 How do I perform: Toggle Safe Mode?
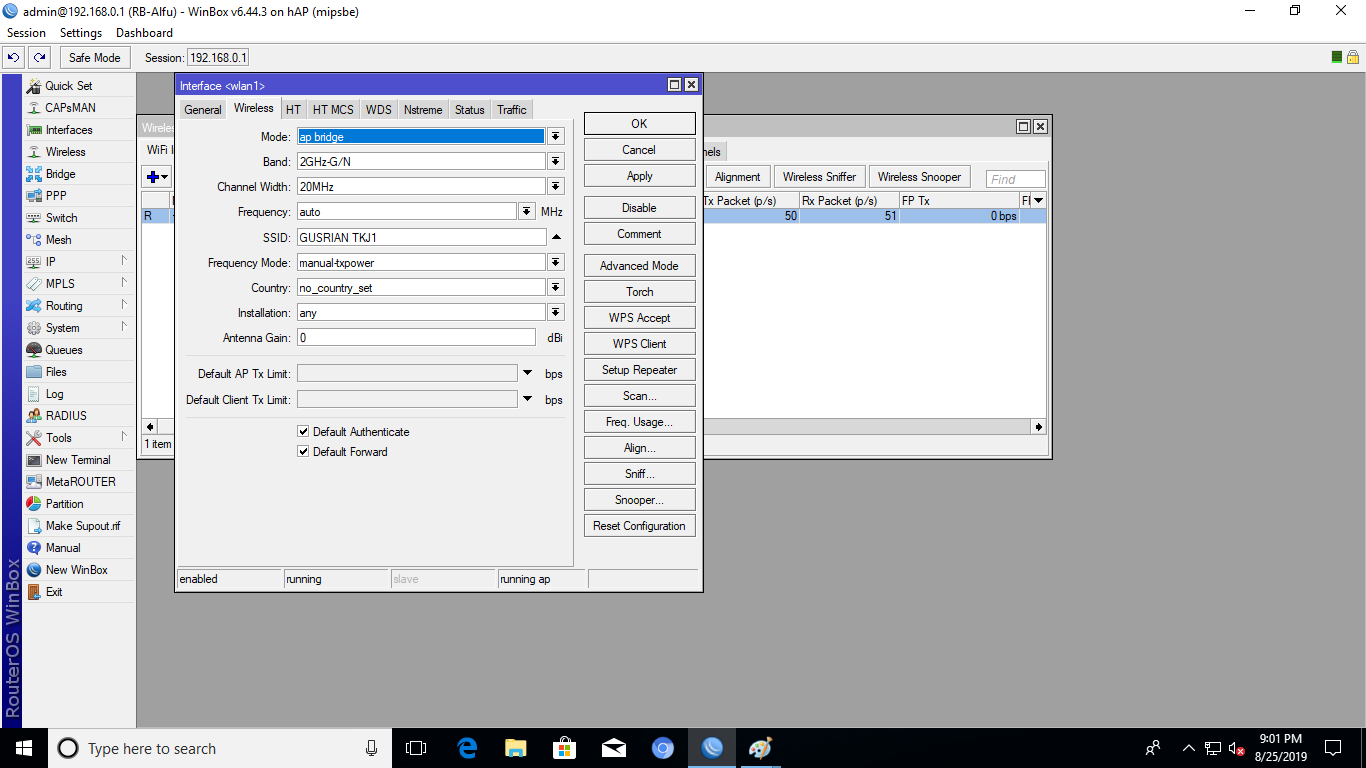95,58
